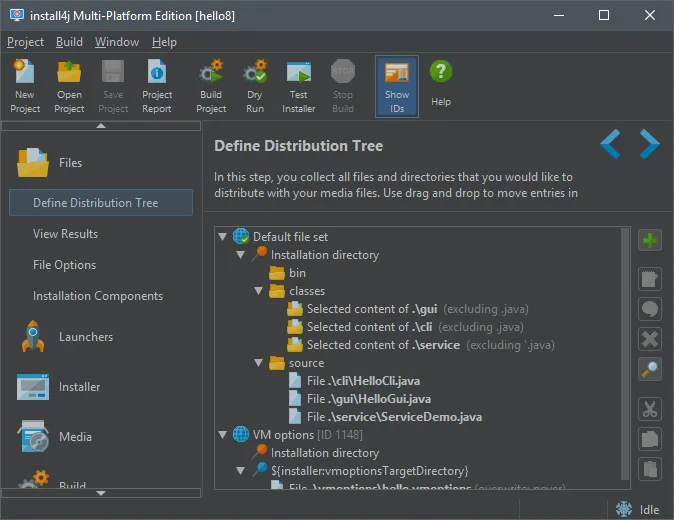Select ${installer:vmoptionsTargetDirectory} row

tap(360, 471)
